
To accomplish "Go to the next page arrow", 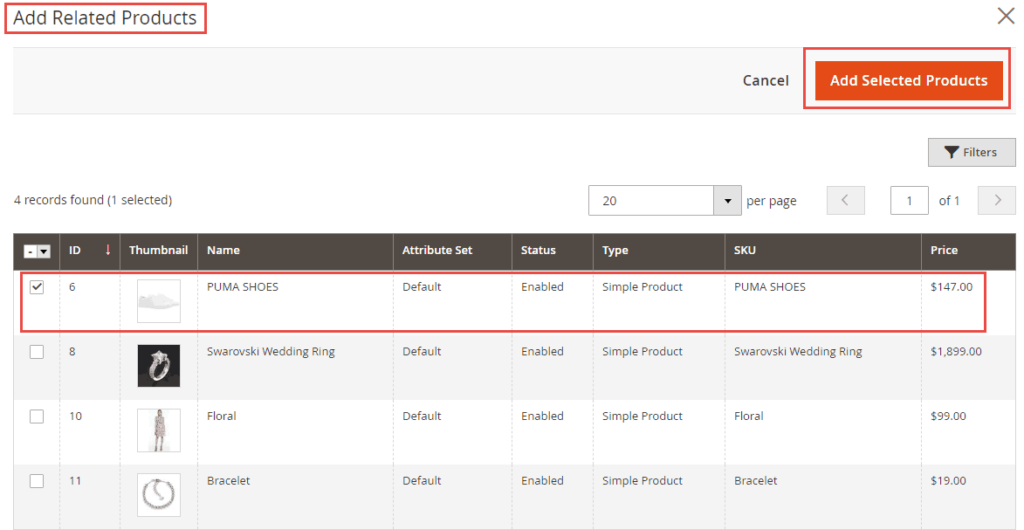I will point(997,201).
